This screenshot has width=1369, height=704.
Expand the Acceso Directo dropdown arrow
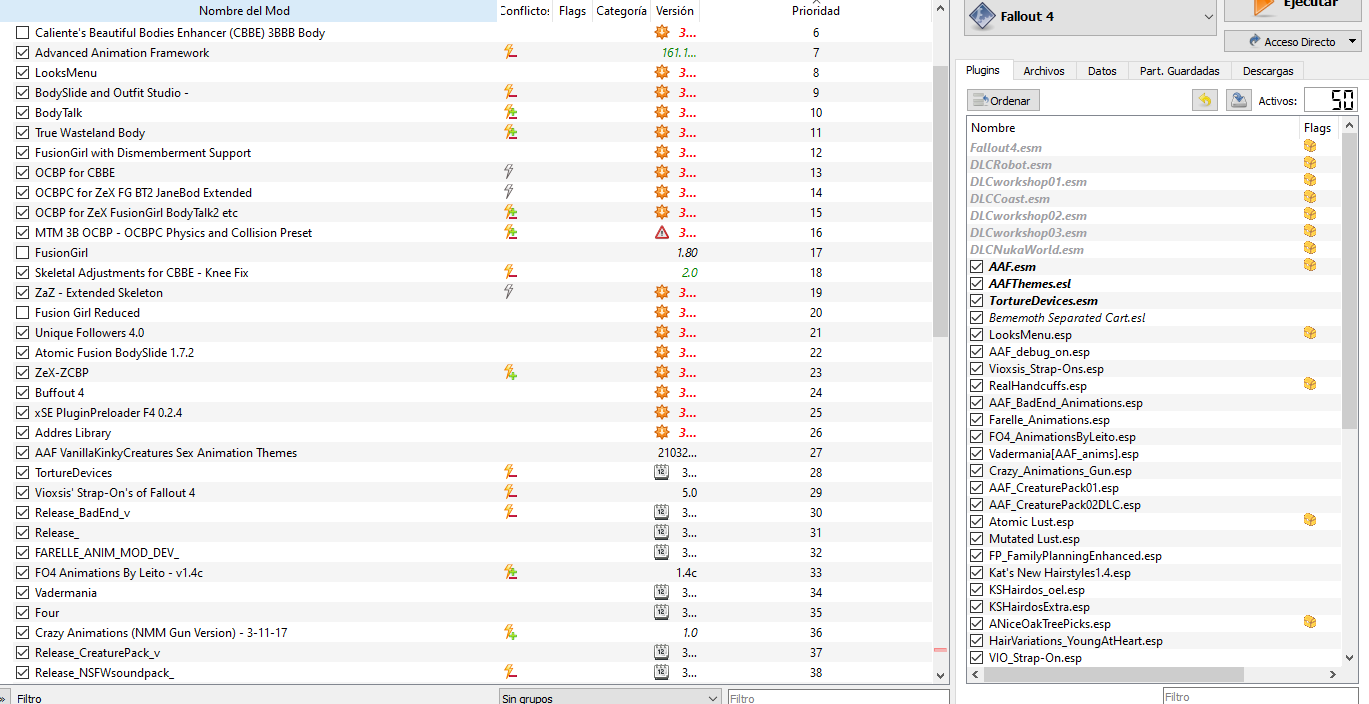tap(1352, 42)
